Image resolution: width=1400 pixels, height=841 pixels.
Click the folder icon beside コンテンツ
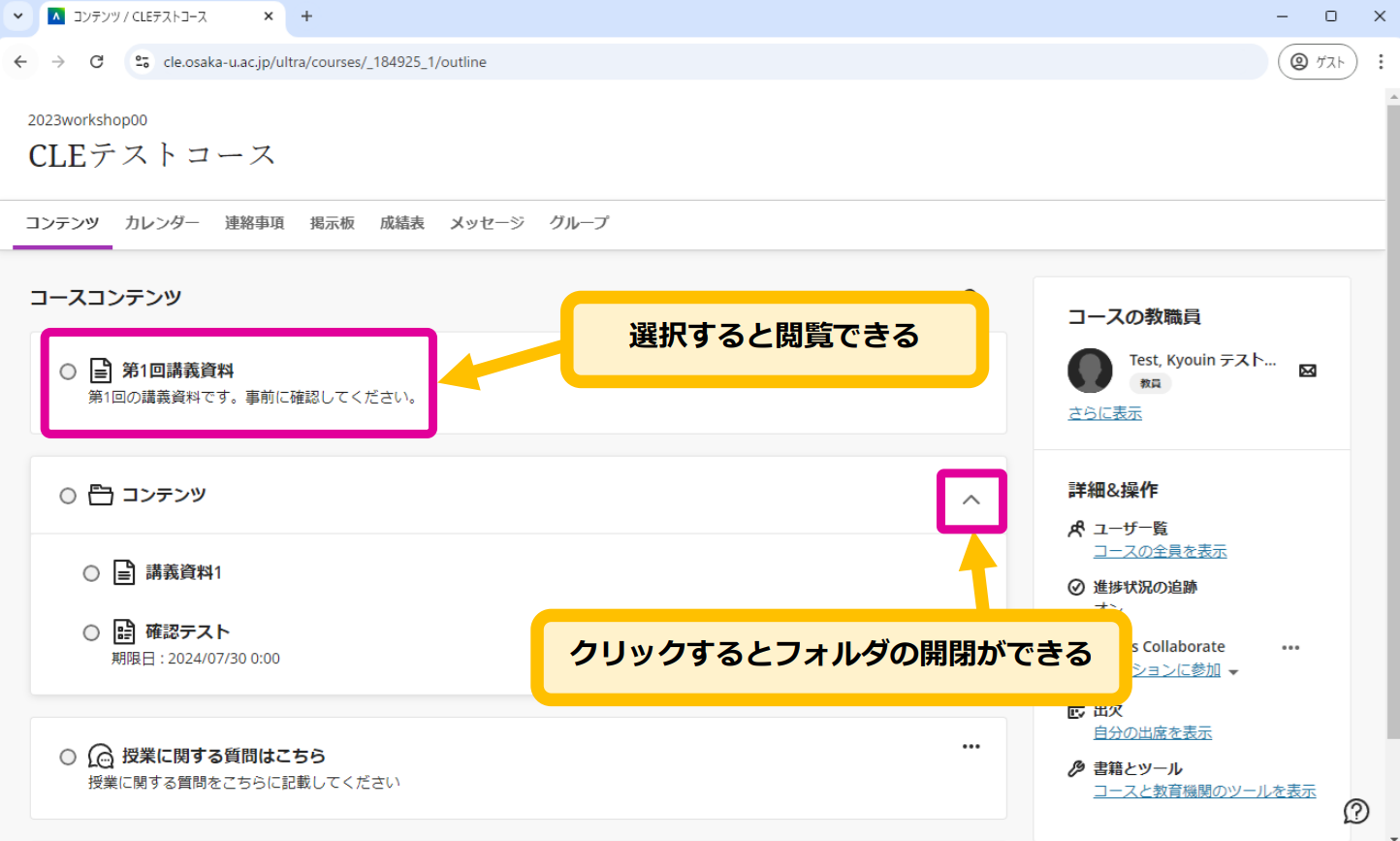coord(101,495)
